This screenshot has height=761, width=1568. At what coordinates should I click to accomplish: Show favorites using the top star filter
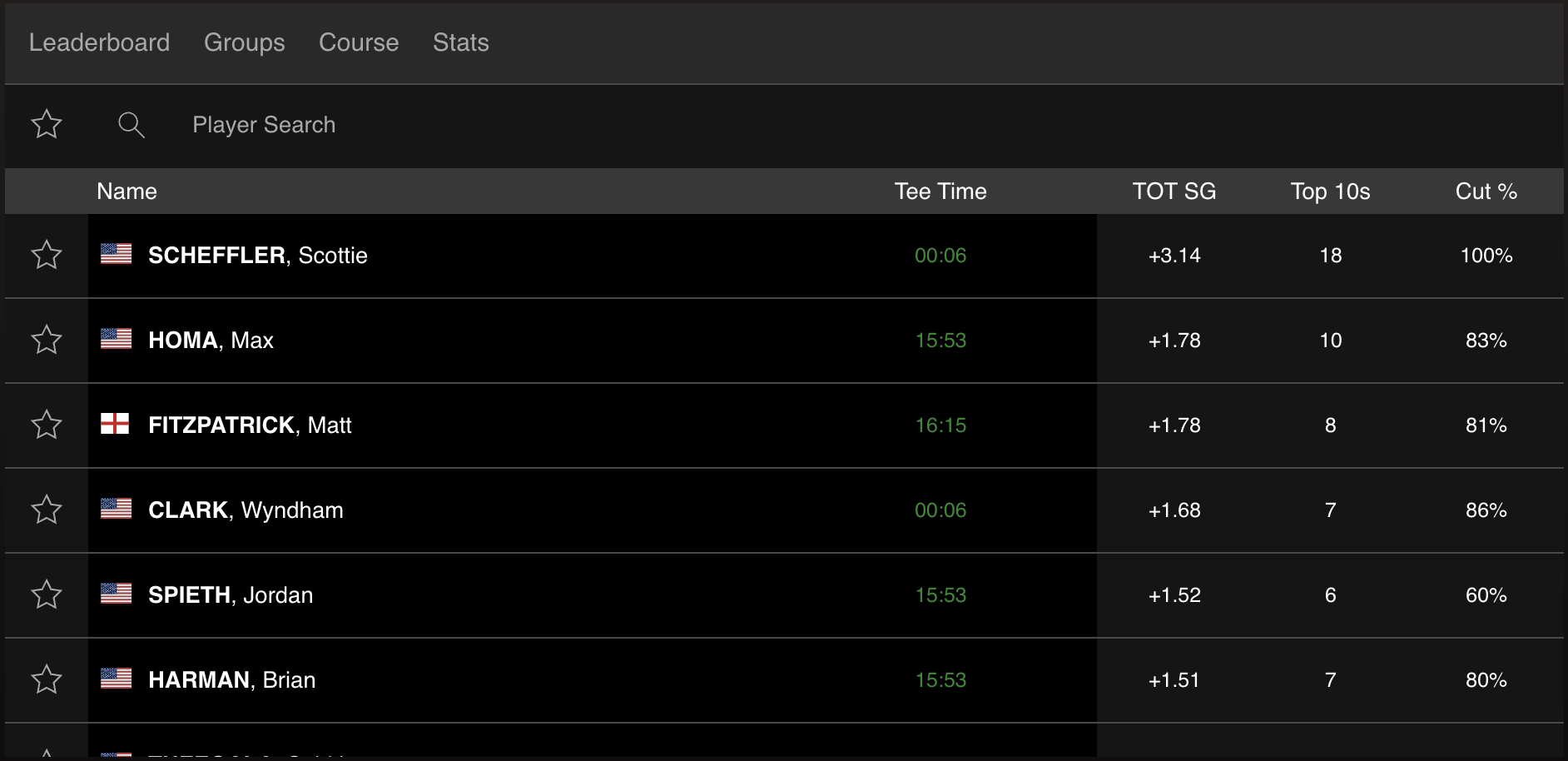47,125
